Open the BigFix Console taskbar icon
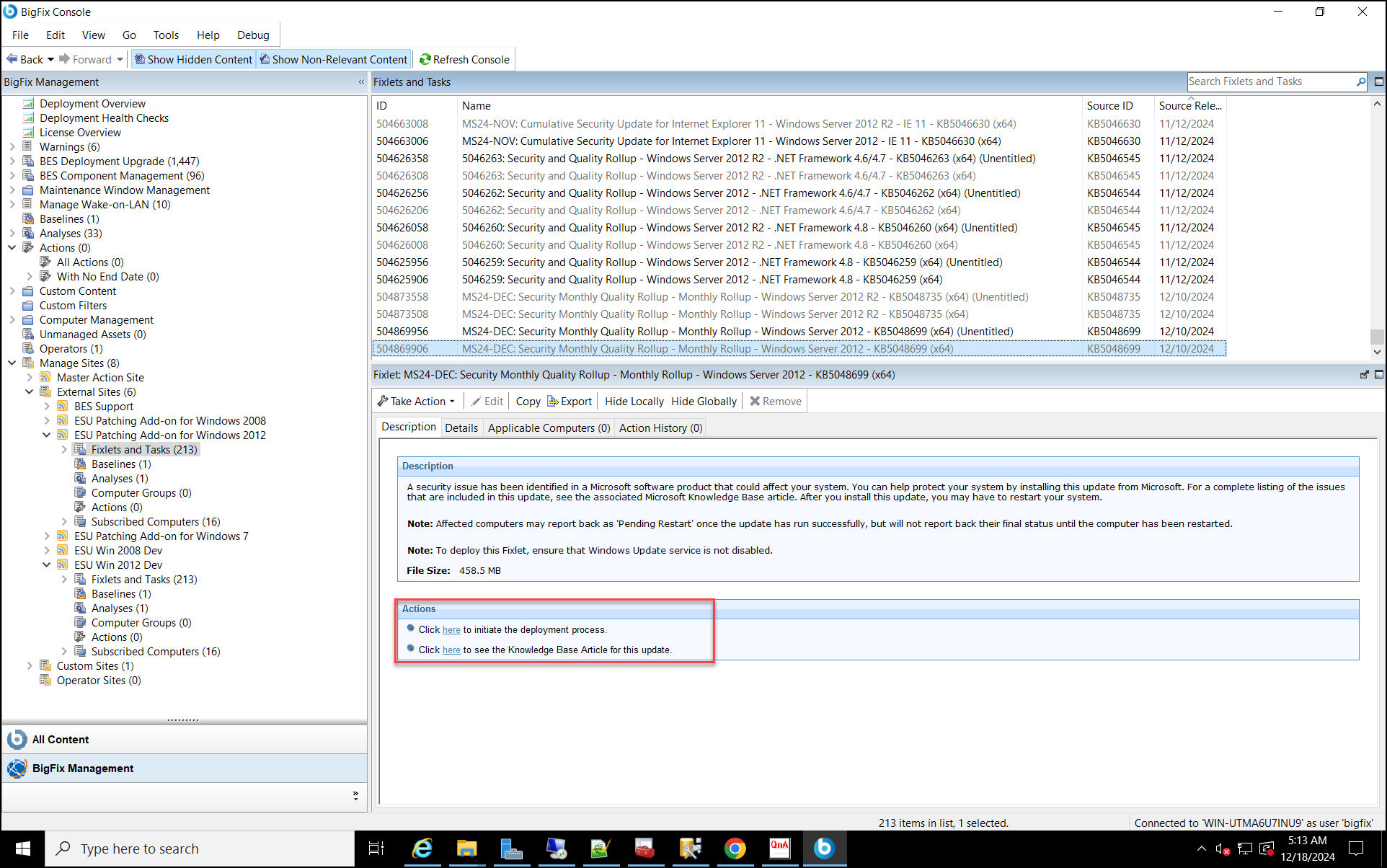1387x868 pixels. point(824,849)
